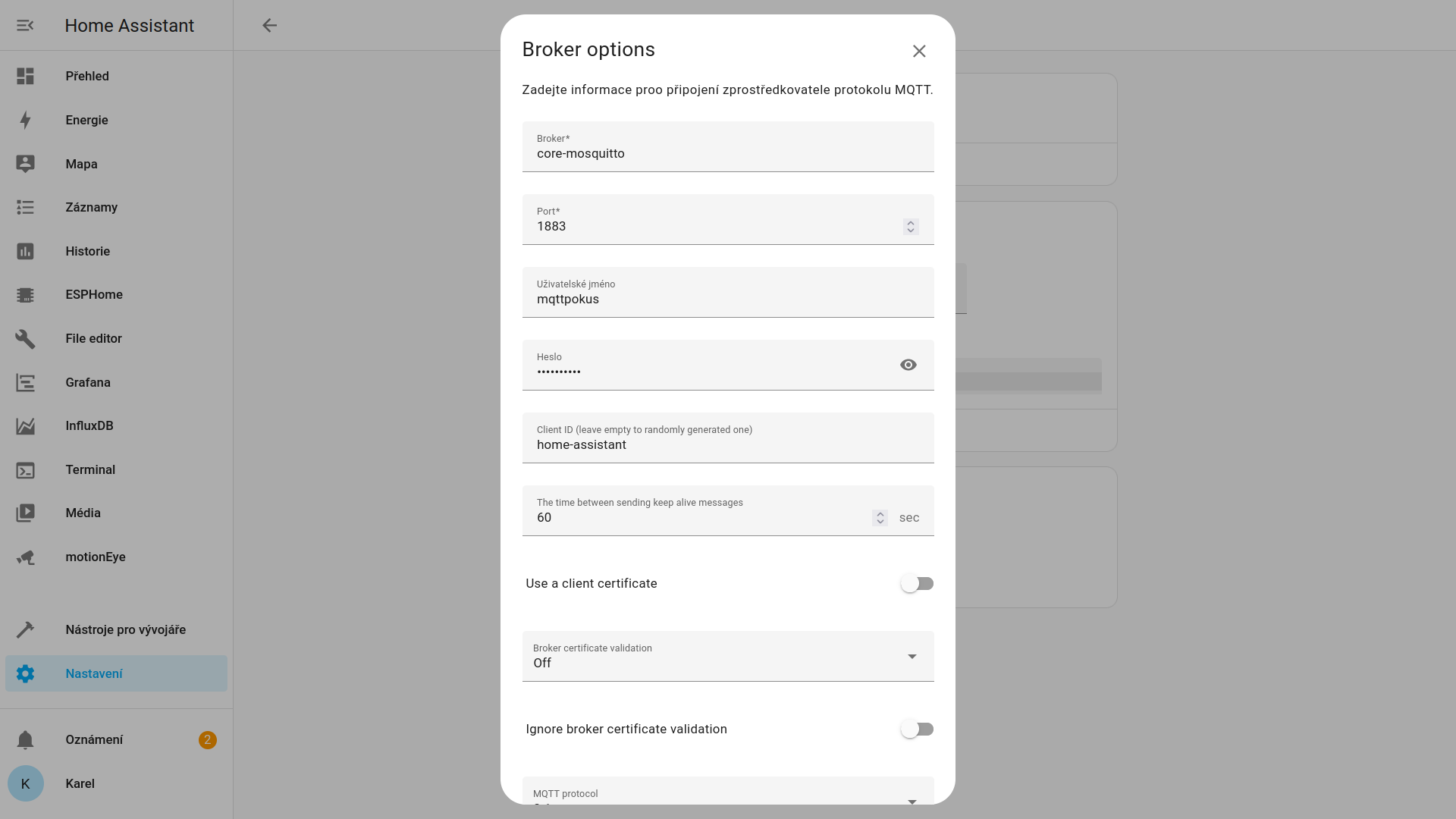Open the Karel user profile
The width and height of the screenshot is (1456, 819).
click(x=80, y=784)
